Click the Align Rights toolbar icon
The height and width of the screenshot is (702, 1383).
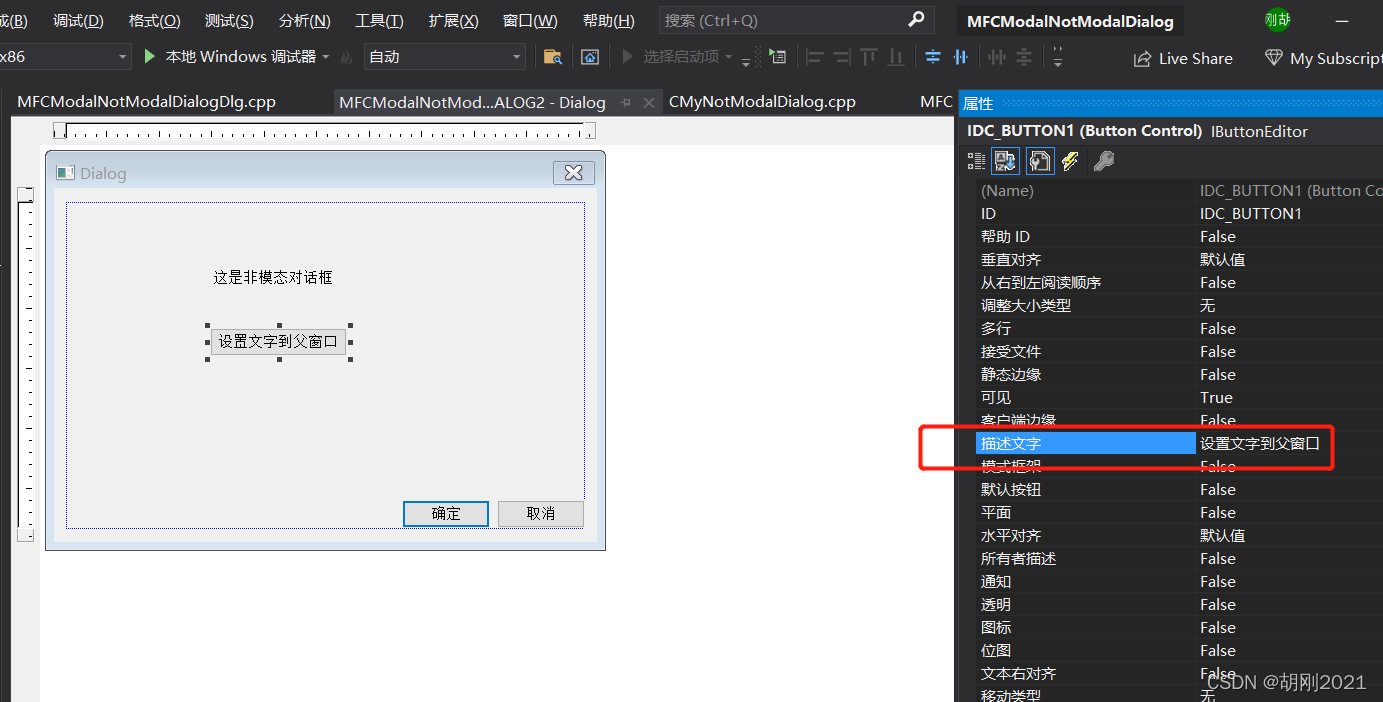pyautogui.click(x=842, y=57)
